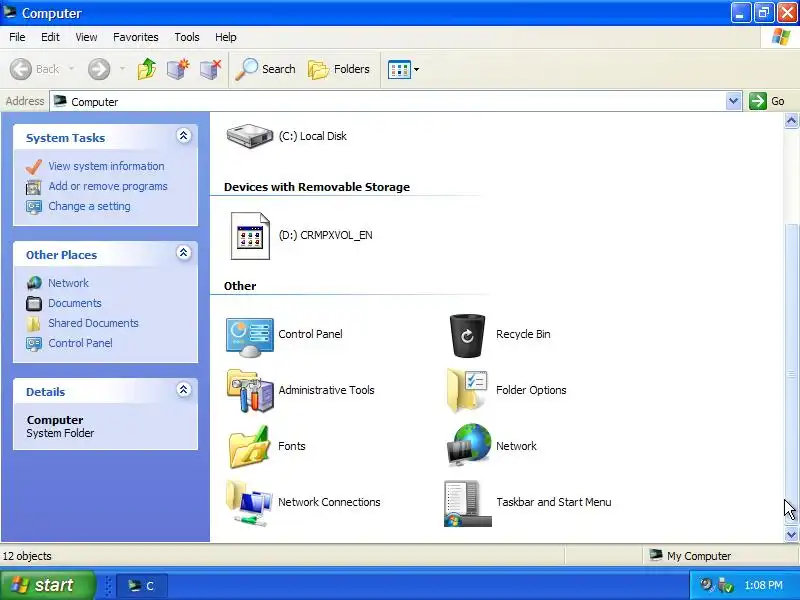Click the 'Devices with Removable Storage' heading
Screen dimensions: 800x600
(x=317, y=187)
